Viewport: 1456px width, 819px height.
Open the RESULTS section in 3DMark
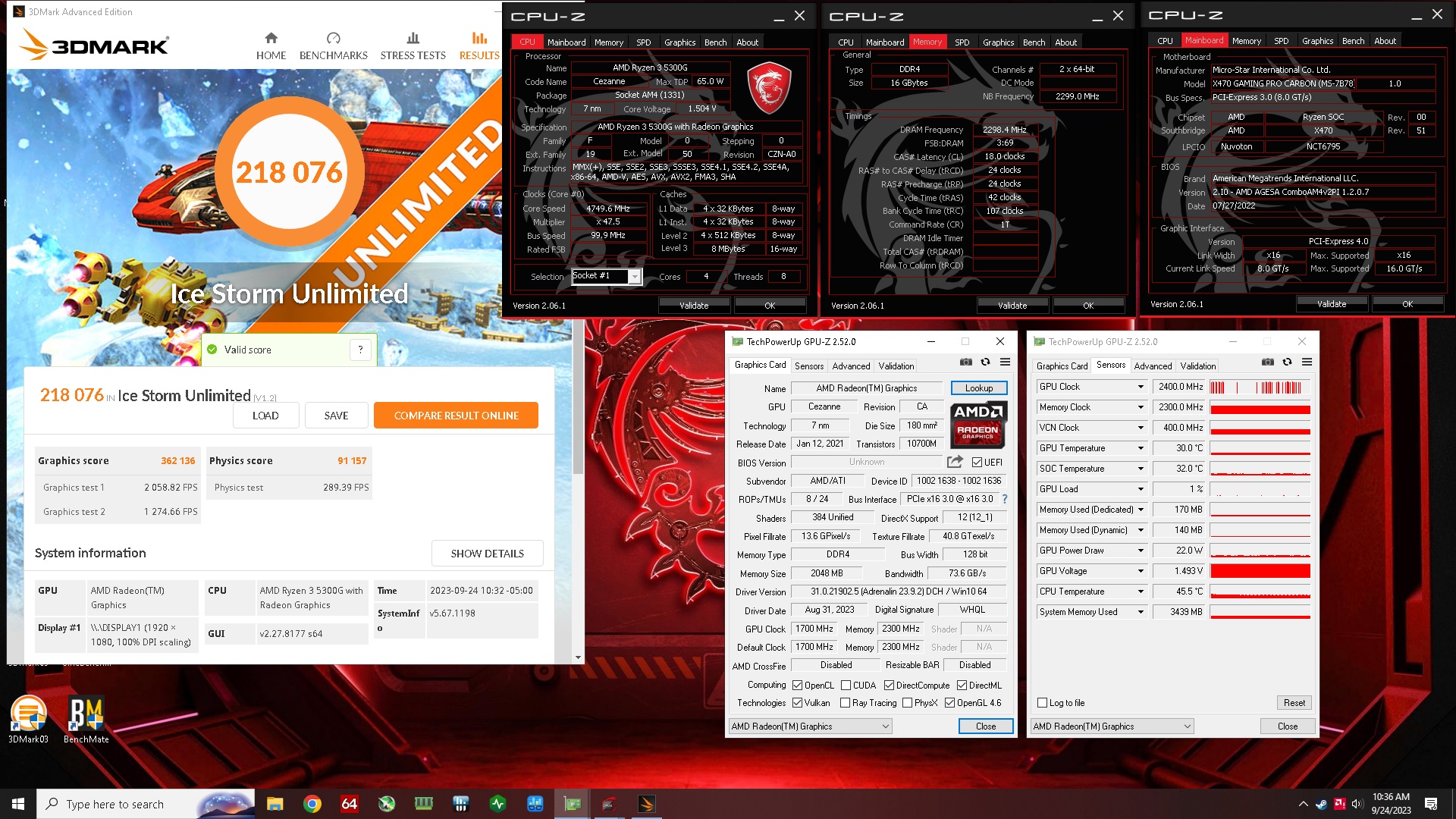click(479, 46)
